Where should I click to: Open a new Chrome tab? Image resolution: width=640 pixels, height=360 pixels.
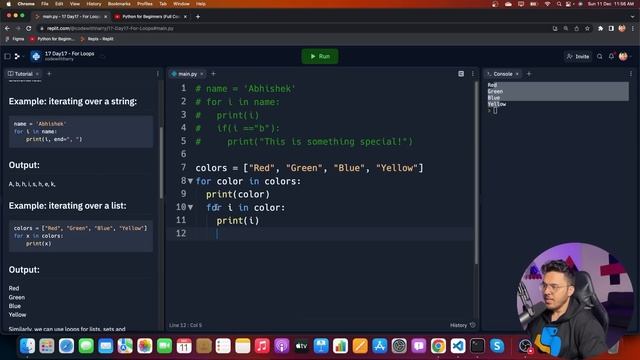pos(198,17)
